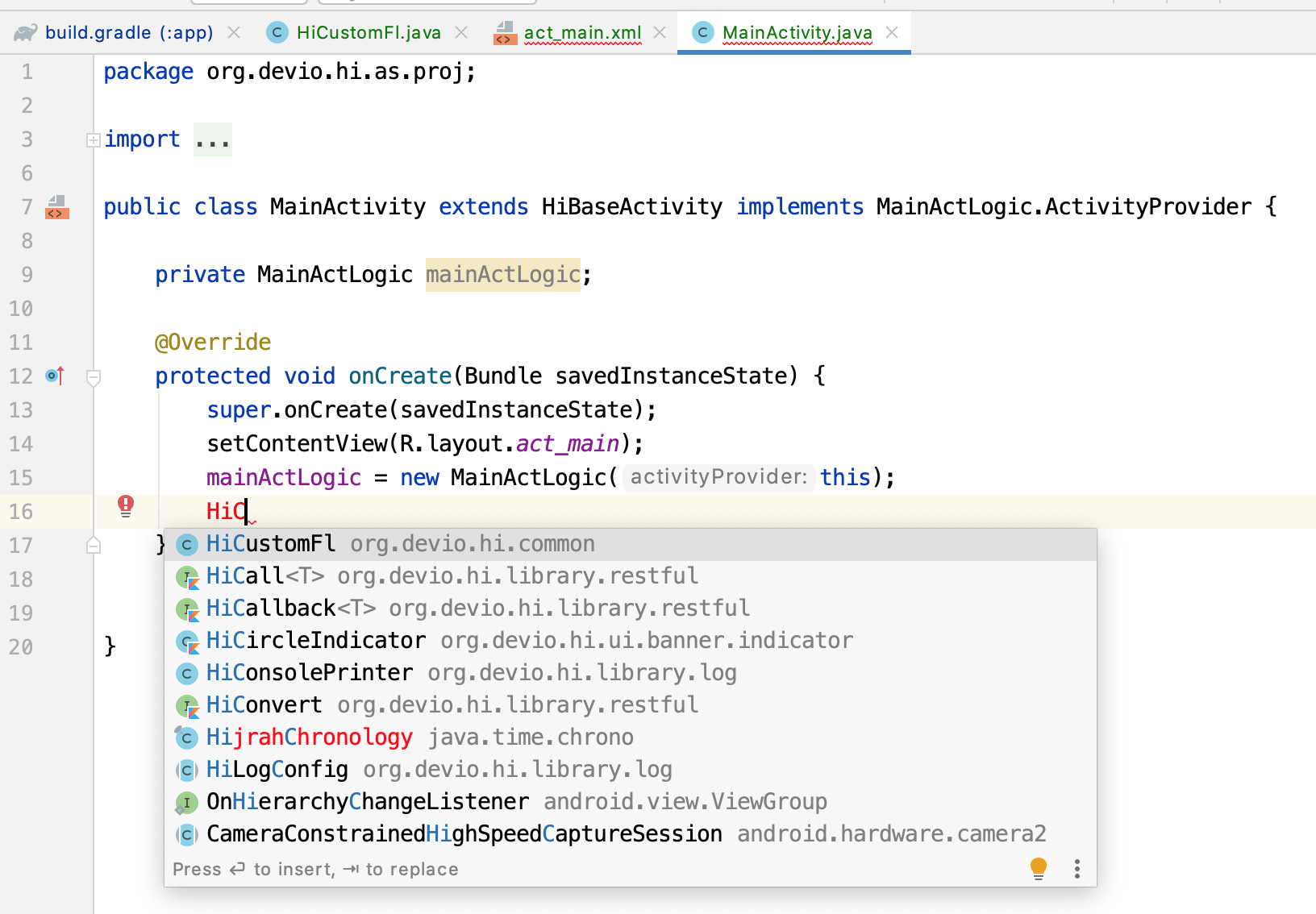Choose CameraConstrainedHighSpeedCaptureSession suggestion
Viewport: 1316px width, 914px height.
(x=631, y=834)
